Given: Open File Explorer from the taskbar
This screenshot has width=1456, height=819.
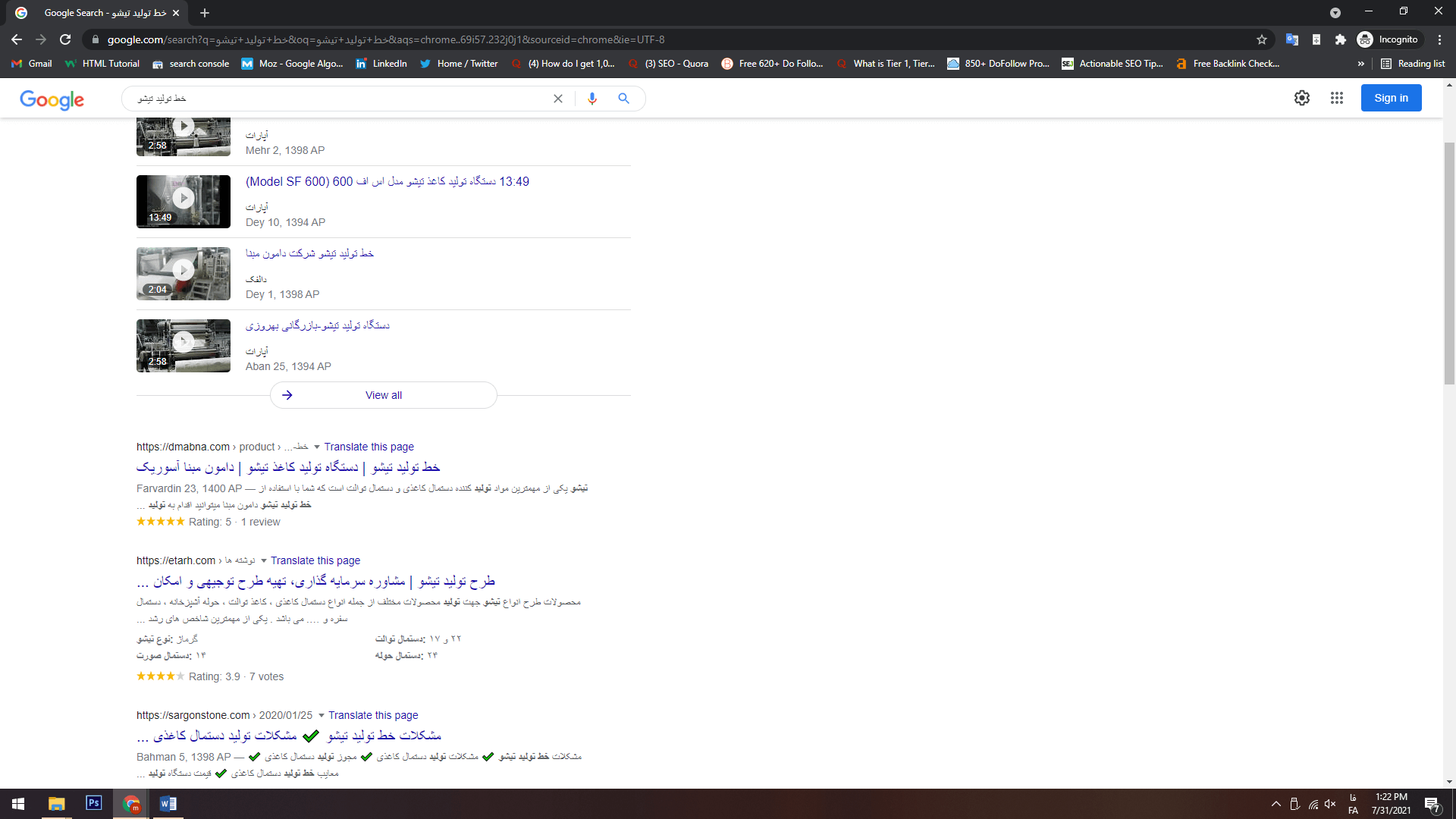Looking at the screenshot, I should 56,804.
